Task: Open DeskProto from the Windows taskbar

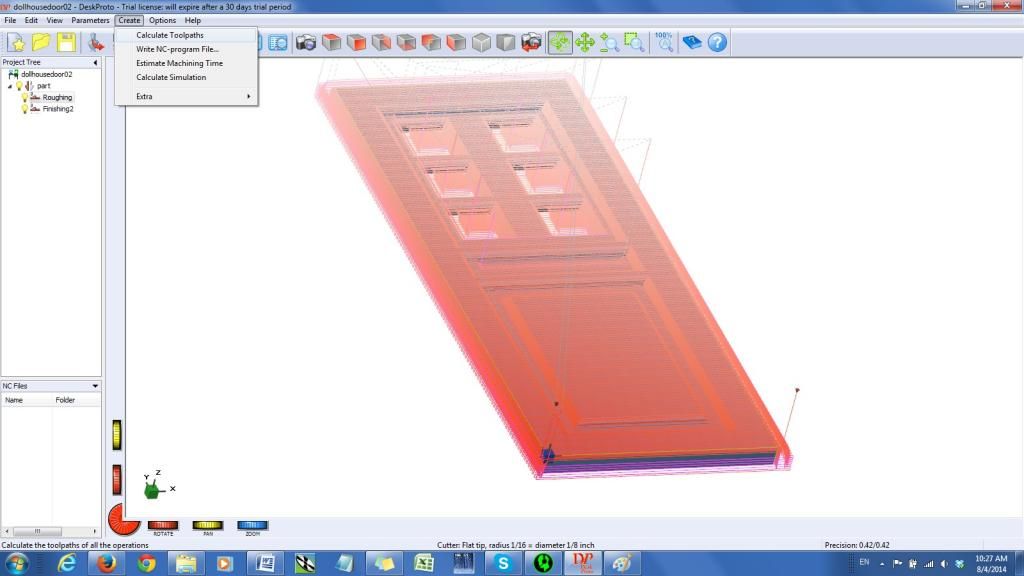Action: pyautogui.click(x=583, y=564)
